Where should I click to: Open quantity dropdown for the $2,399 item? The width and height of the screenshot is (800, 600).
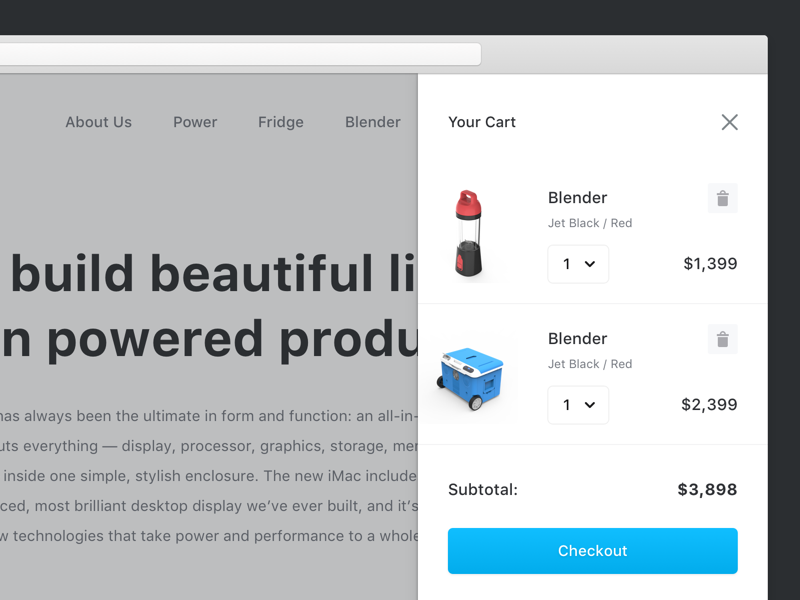(578, 405)
